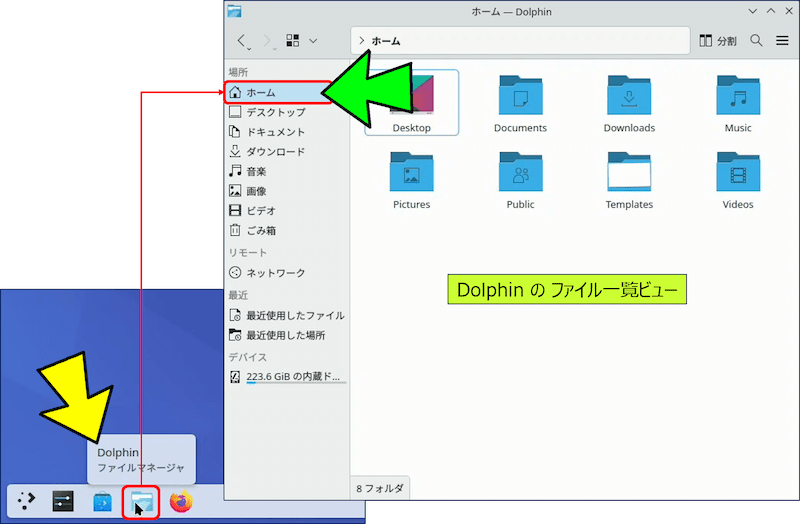Screen dimensions: 800x524
Task: Open ドキュメント in the places panel
Action: (x=287, y=132)
